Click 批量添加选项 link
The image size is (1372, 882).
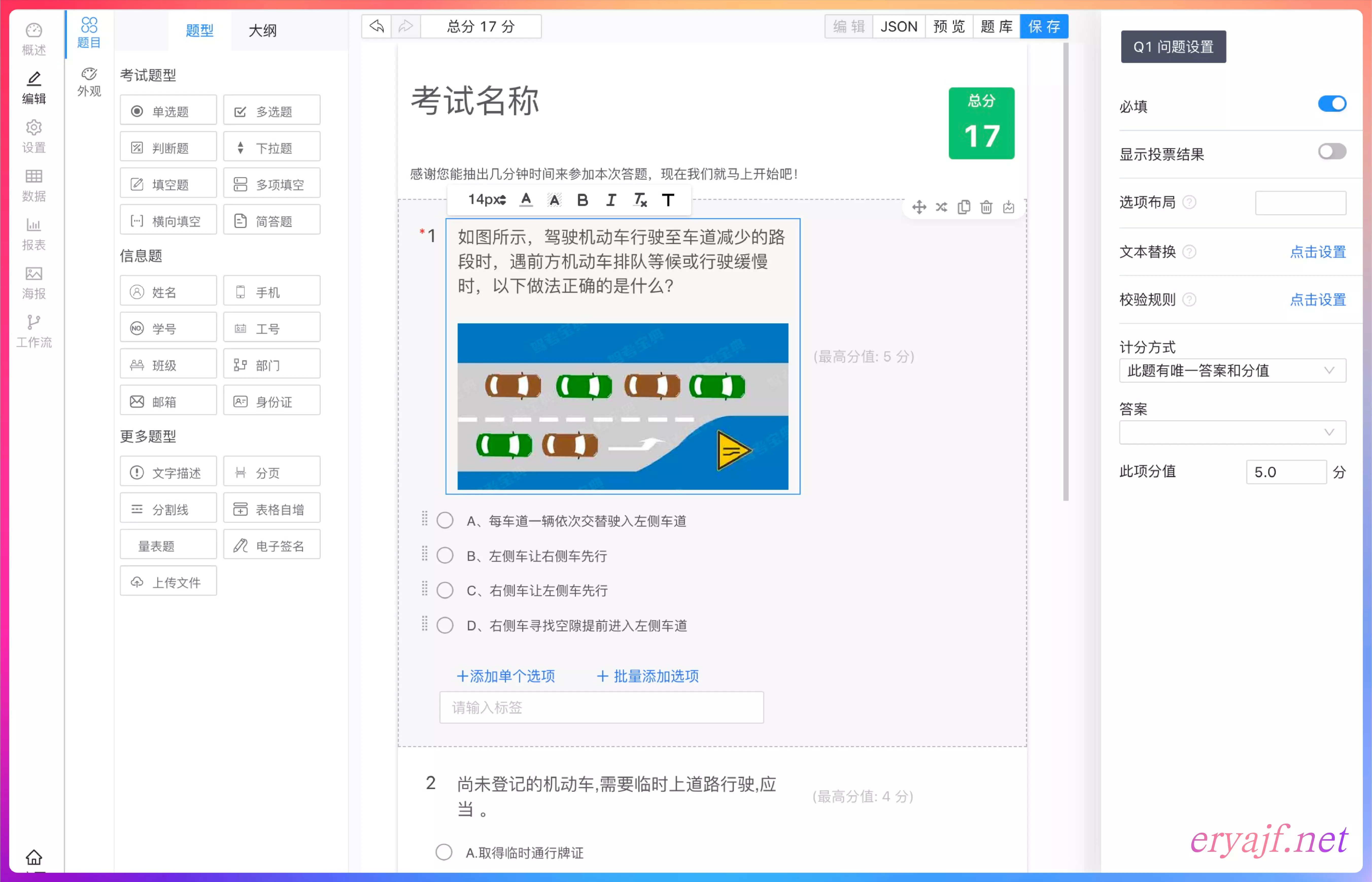click(648, 676)
